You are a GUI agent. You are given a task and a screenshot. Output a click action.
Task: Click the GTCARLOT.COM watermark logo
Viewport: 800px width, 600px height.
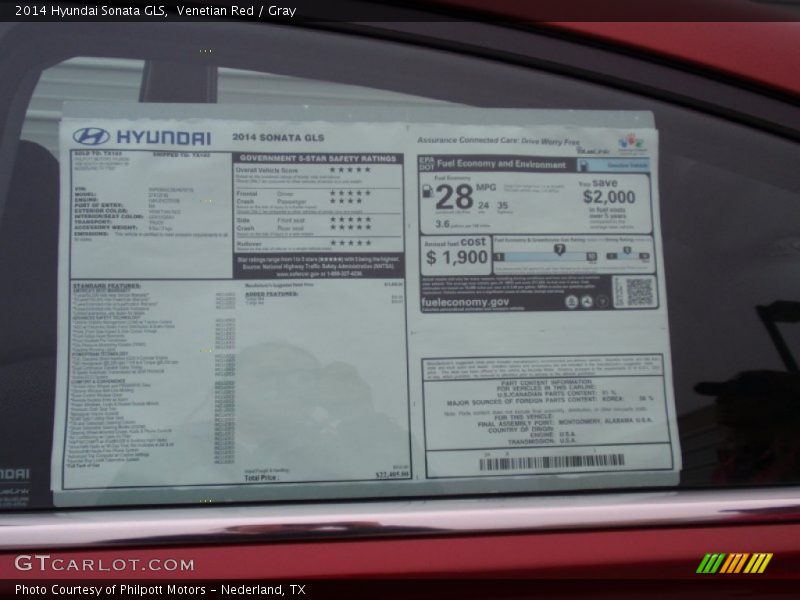click(104, 564)
